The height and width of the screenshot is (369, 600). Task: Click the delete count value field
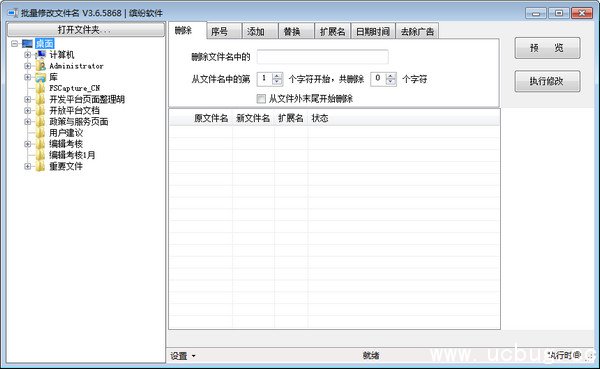point(378,79)
